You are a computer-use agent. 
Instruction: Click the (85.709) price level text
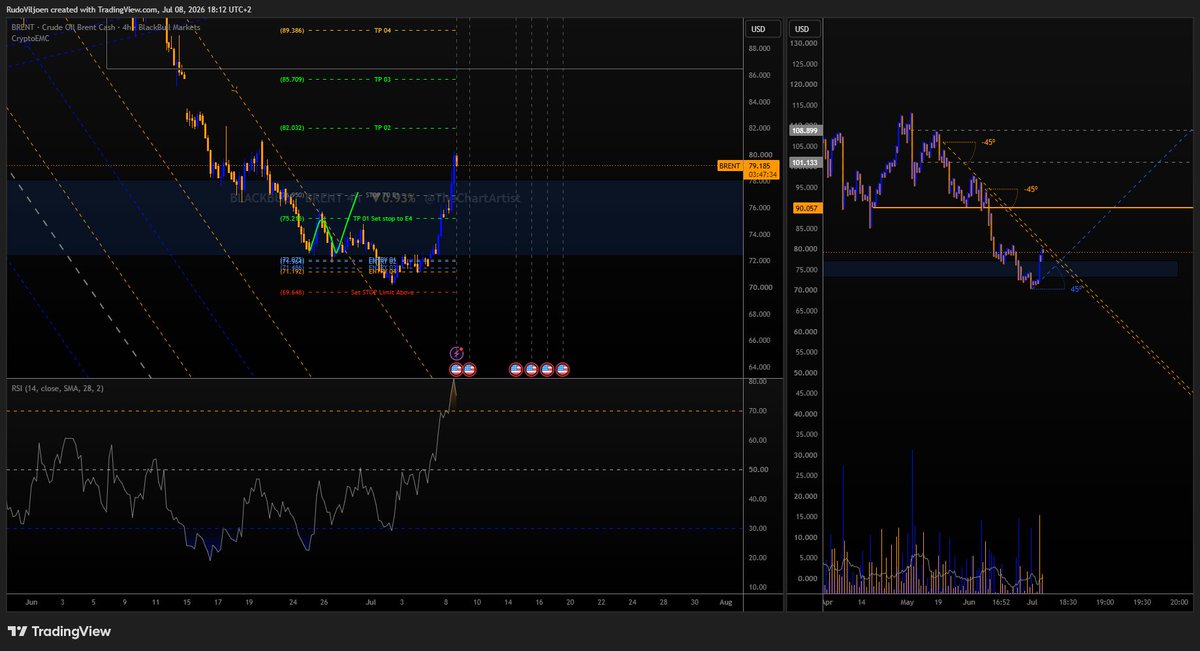tap(292, 79)
